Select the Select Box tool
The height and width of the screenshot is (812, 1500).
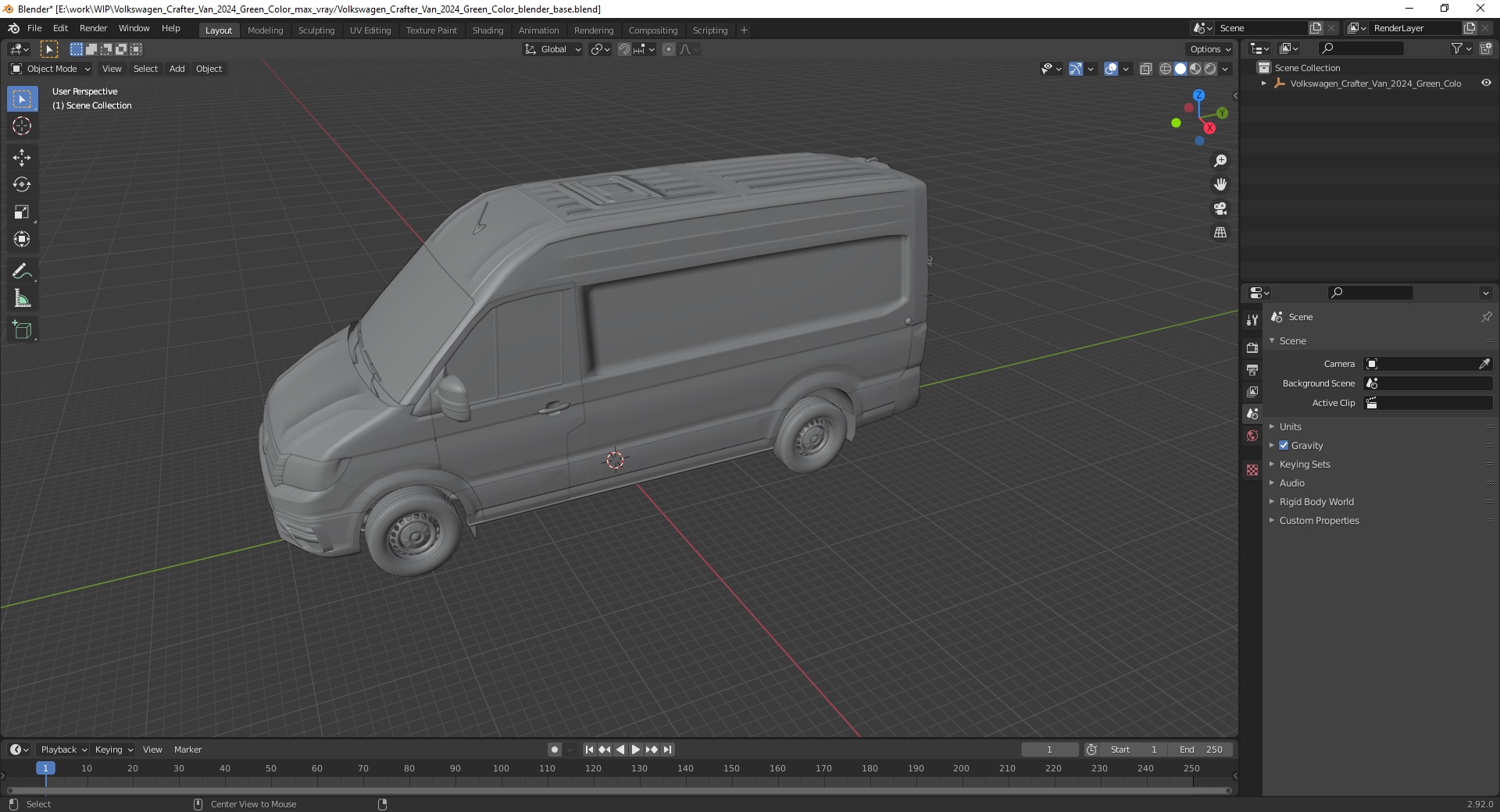(x=22, y=99)
